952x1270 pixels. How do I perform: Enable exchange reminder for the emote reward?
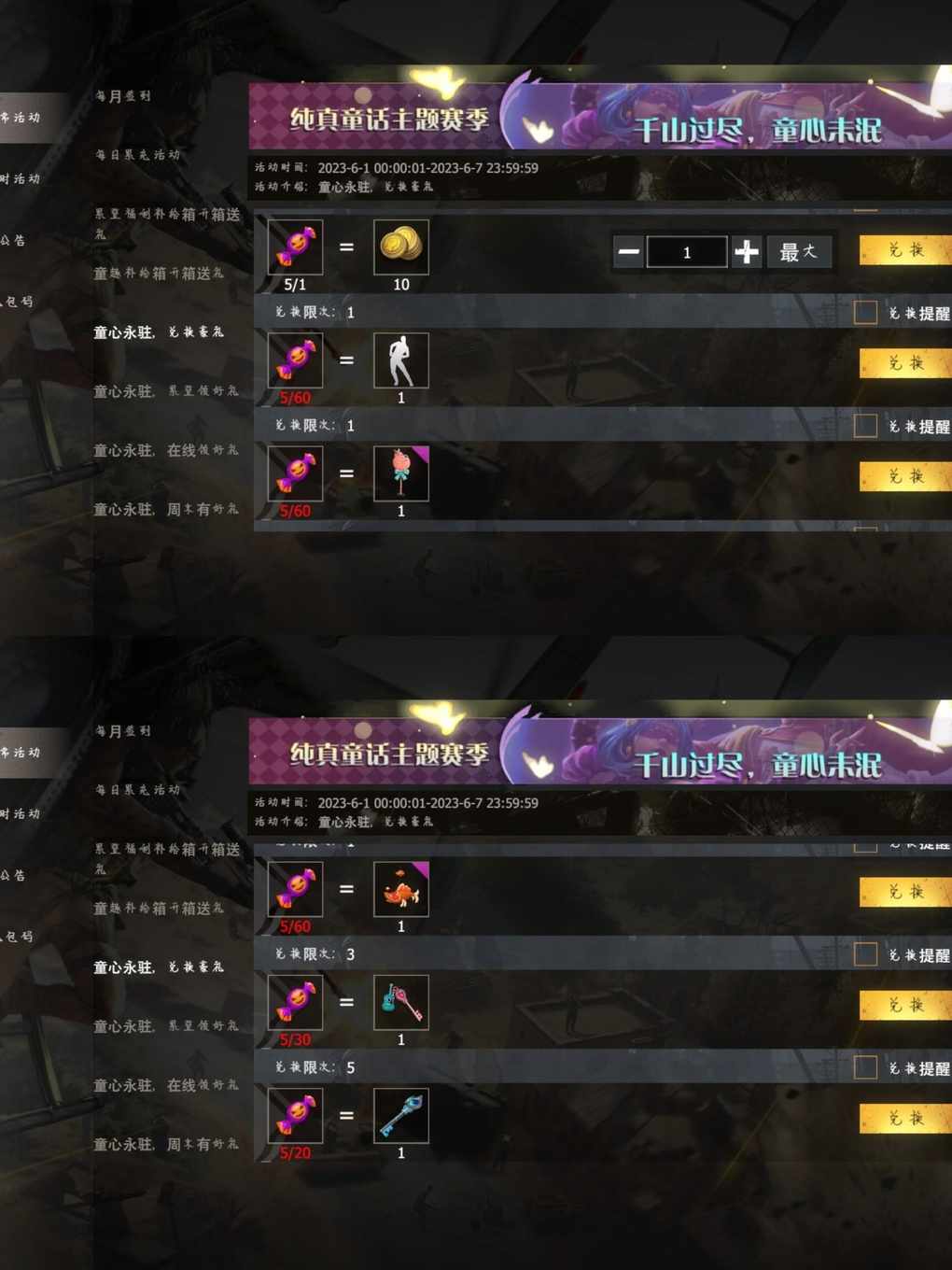click(865, 312)
